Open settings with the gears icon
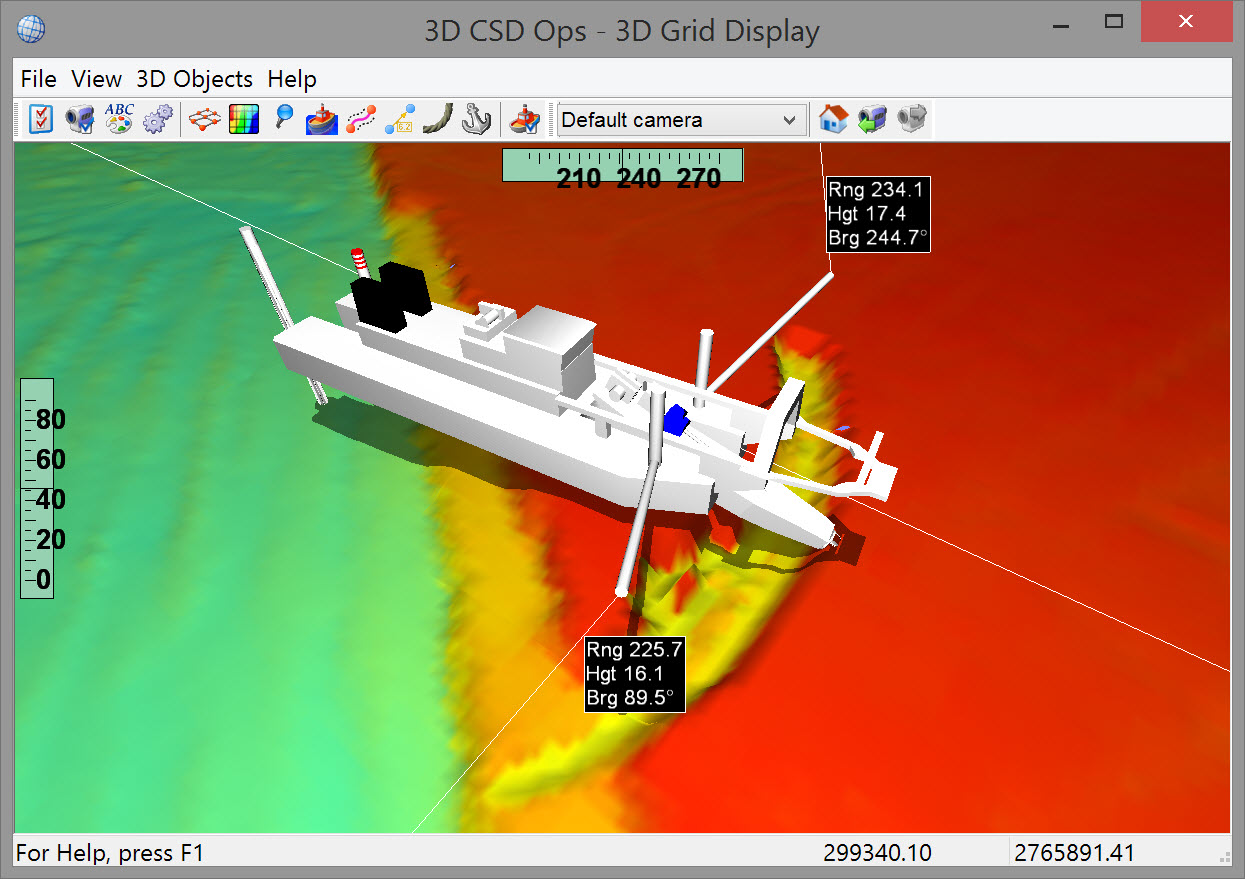 tap(157, 120)
